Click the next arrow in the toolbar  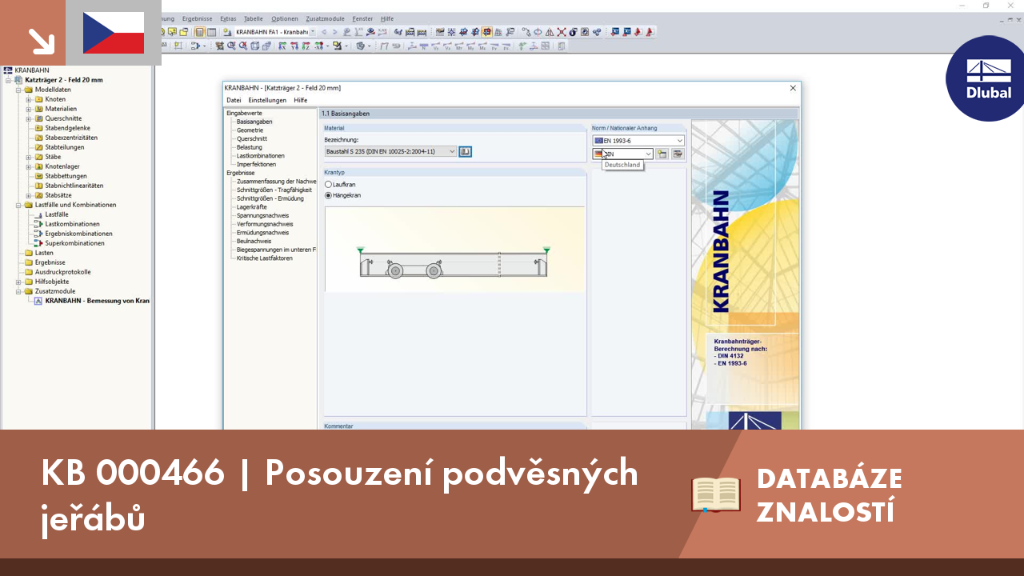pos(335,32)
